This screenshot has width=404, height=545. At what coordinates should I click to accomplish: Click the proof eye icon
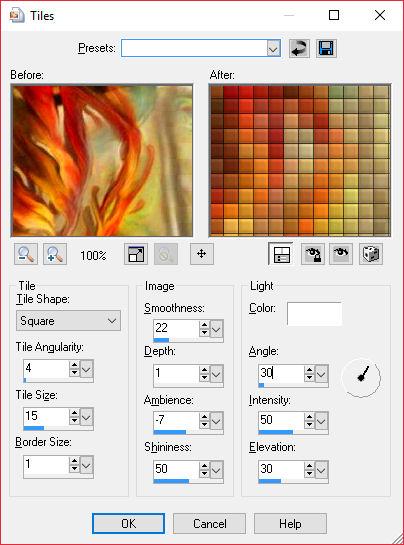point(341,254)
